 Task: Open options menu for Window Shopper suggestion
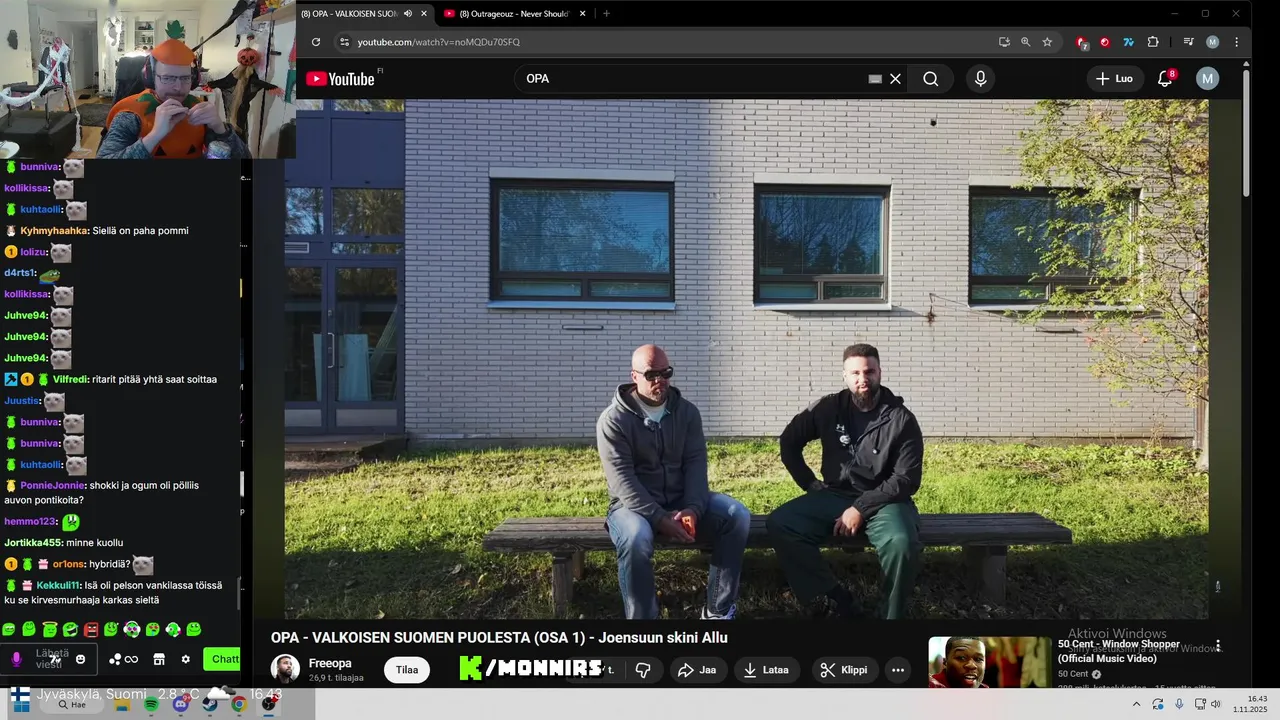pos(1218,646)
